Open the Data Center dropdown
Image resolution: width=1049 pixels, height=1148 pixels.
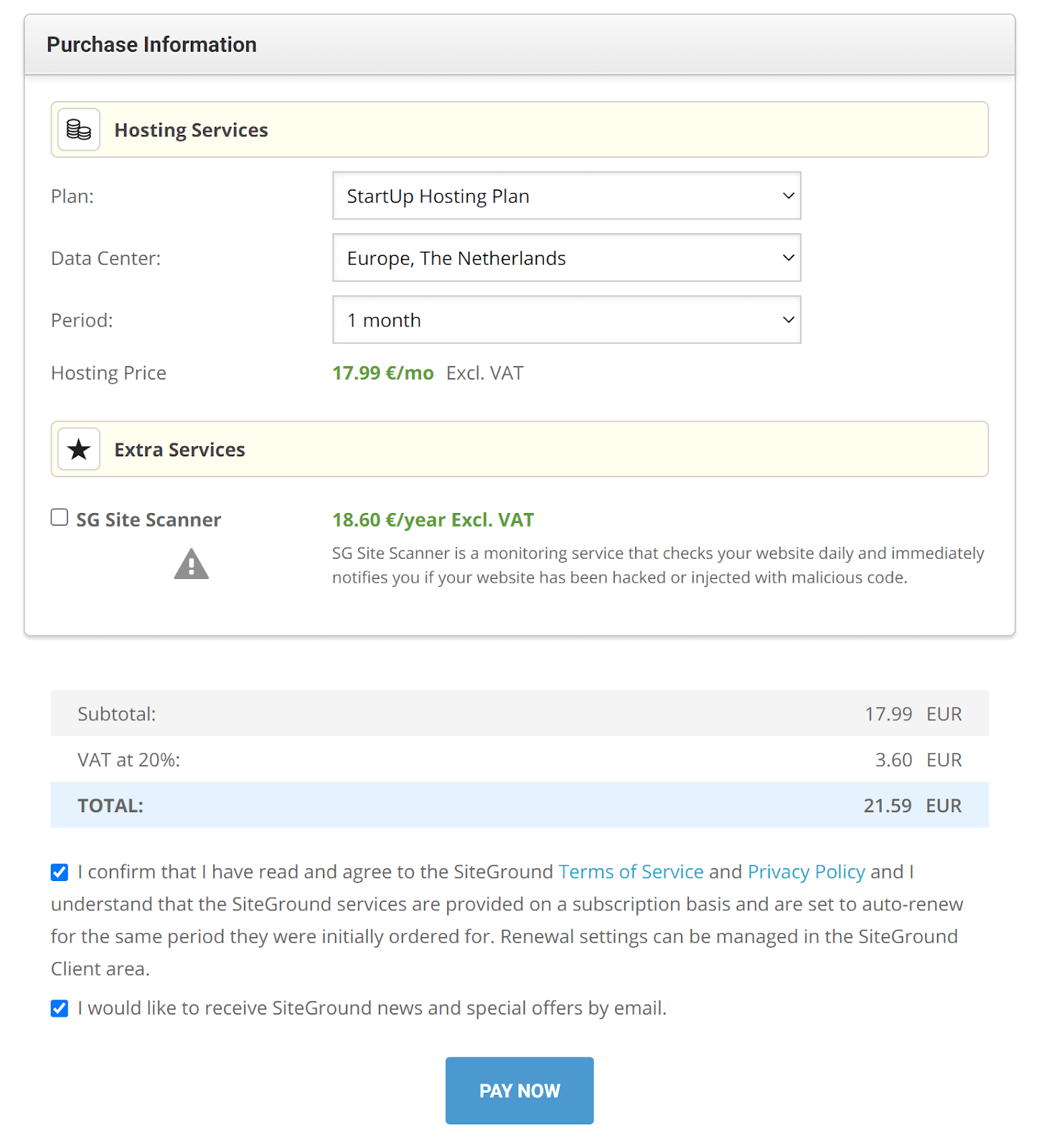pyautogui.click(x=567, y=258)
